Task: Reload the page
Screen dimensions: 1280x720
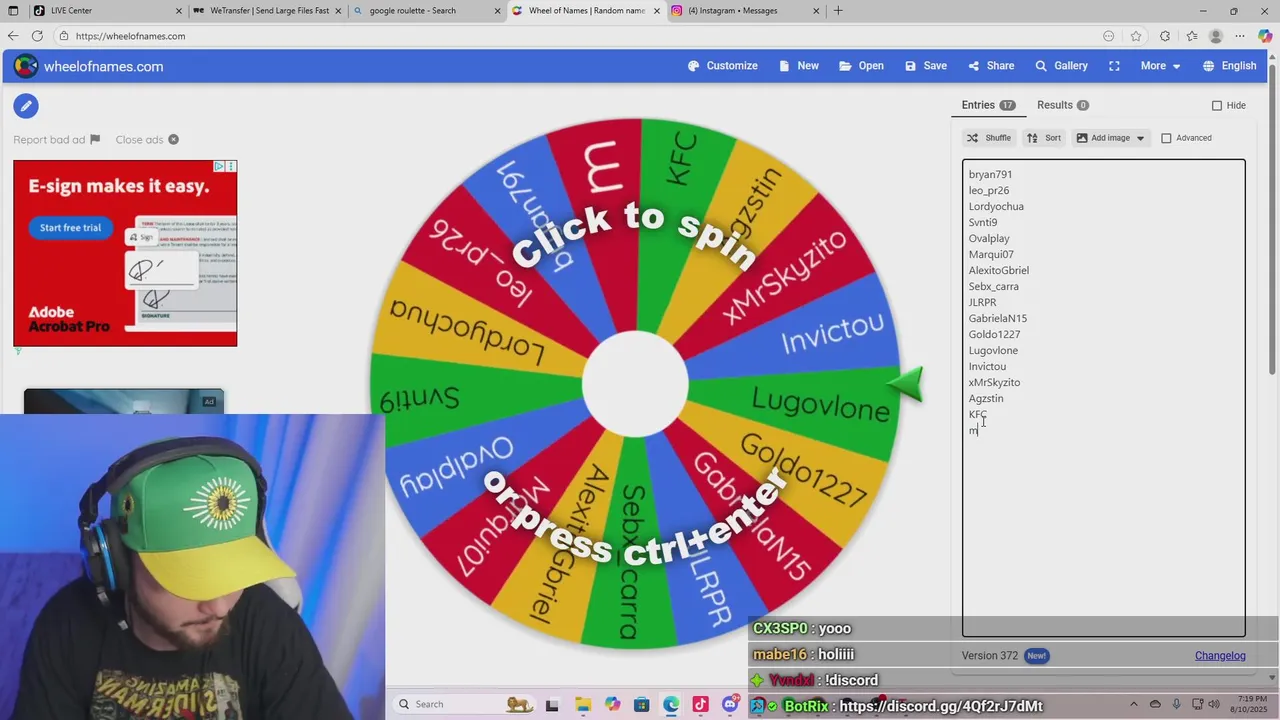Action: (x=37, y=36)
